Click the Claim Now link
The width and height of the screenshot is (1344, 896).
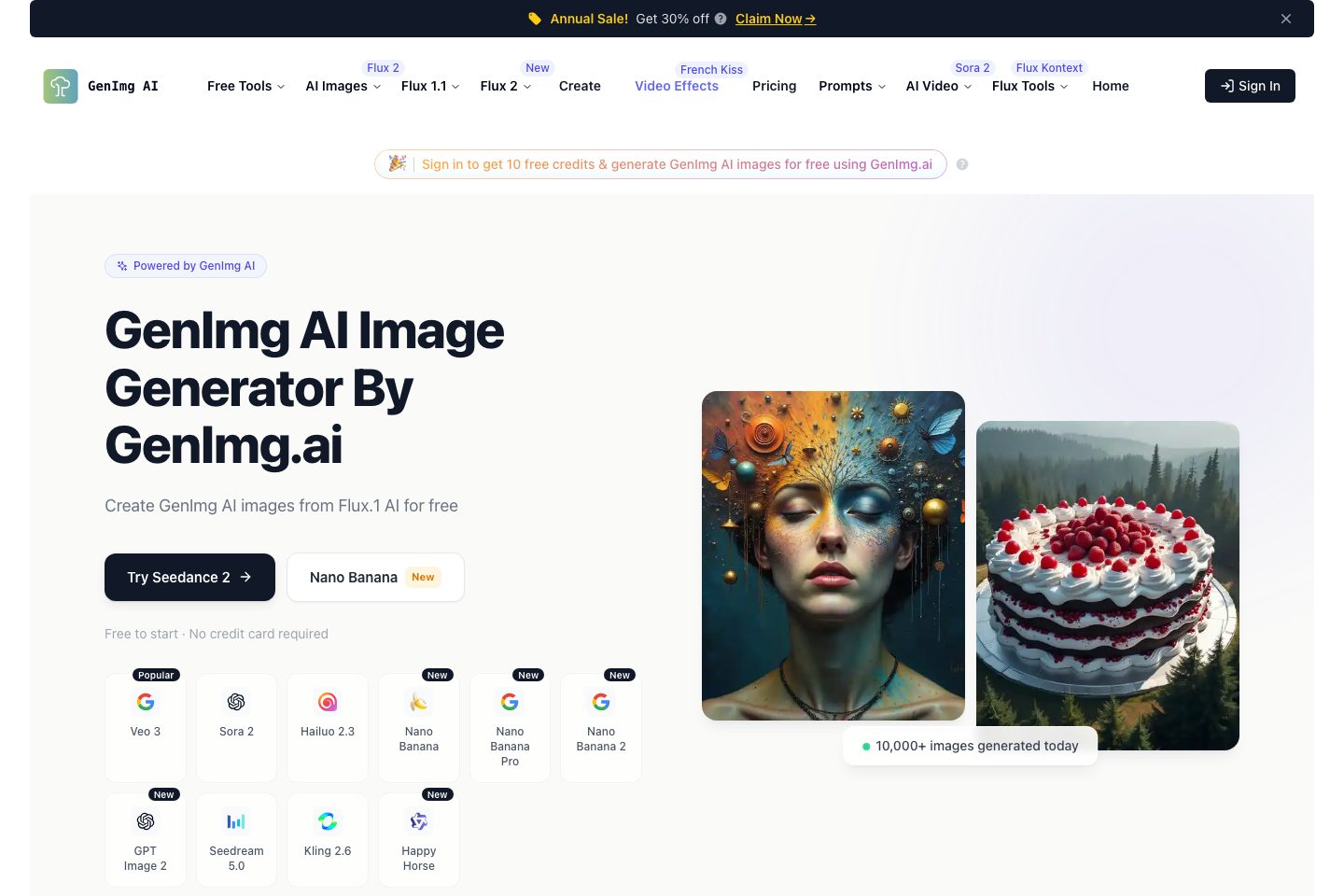(776, 19)
